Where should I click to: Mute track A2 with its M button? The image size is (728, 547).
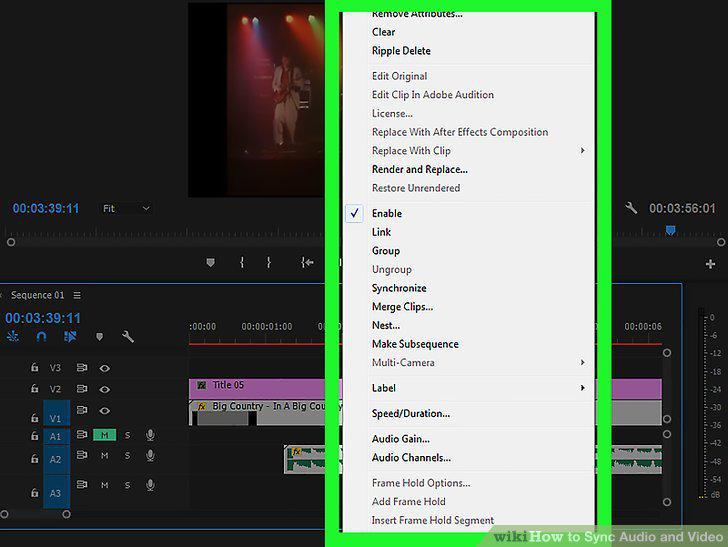[104, 456]
